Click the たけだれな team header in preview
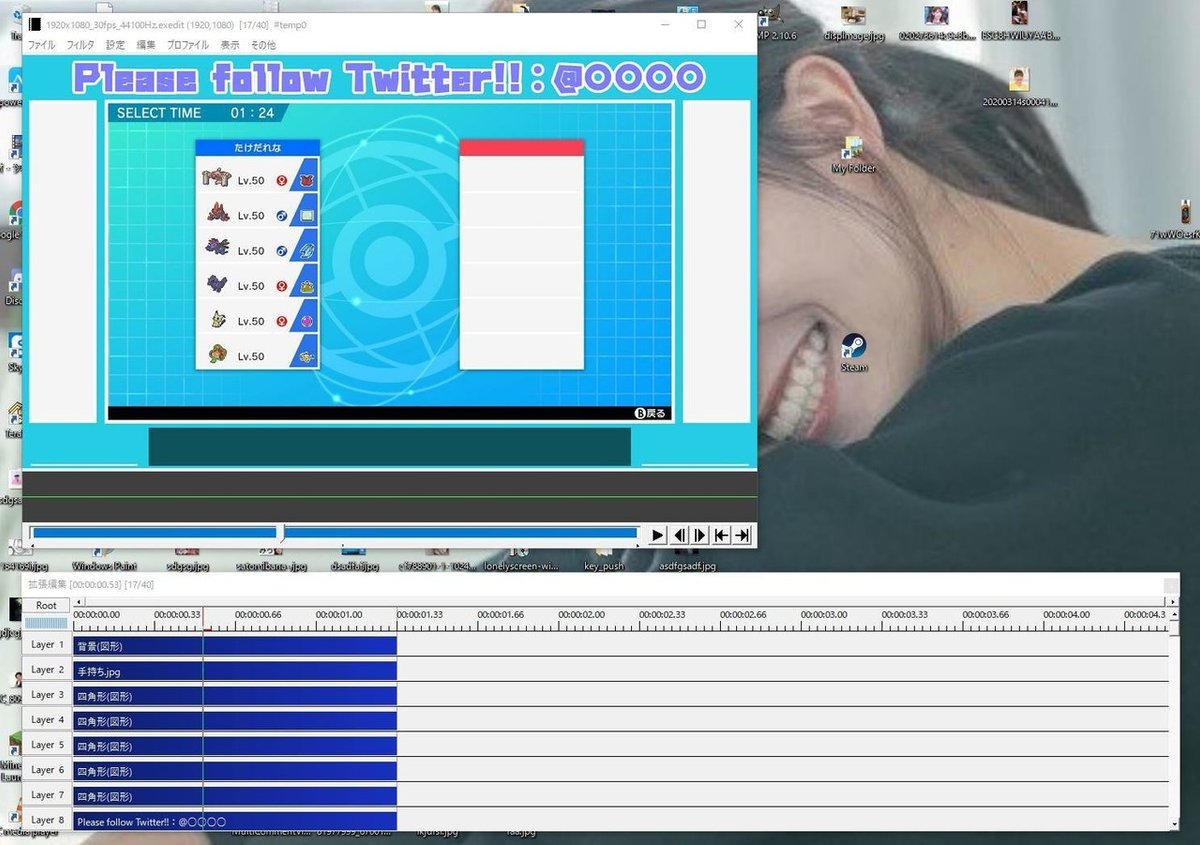Screen dimensions: 1200x845 coord(258,147)
